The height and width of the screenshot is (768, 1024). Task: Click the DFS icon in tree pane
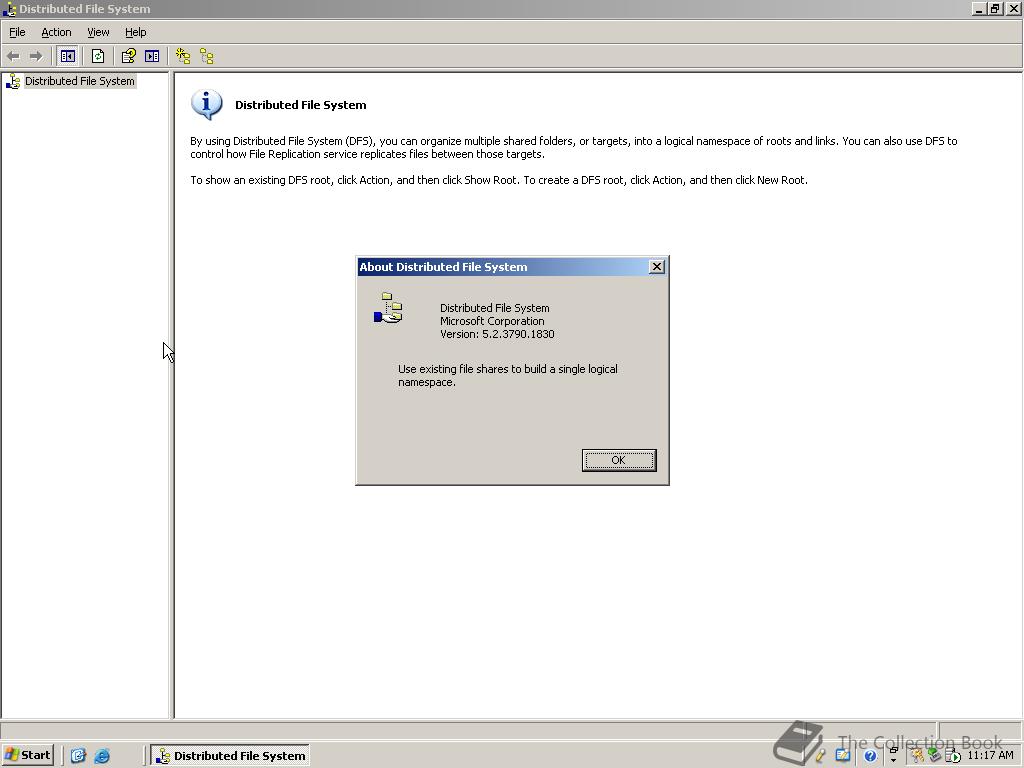tap(13, 81)
